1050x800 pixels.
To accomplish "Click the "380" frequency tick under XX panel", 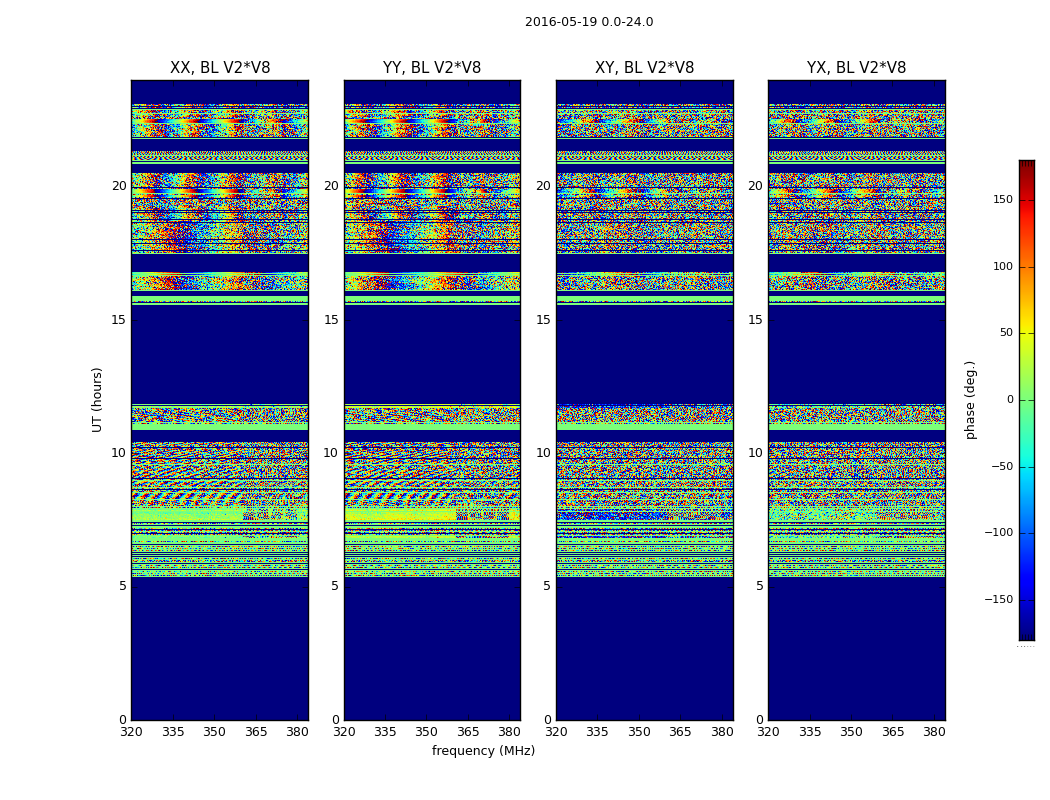I will pos(297,732).
